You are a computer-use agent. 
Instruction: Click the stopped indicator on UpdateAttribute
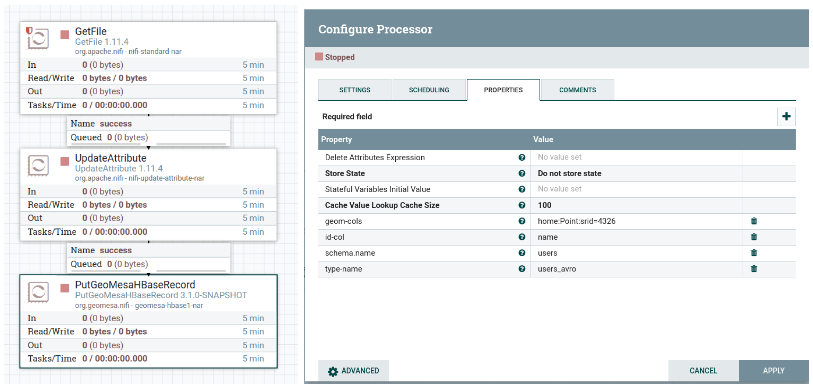(65, 161)
